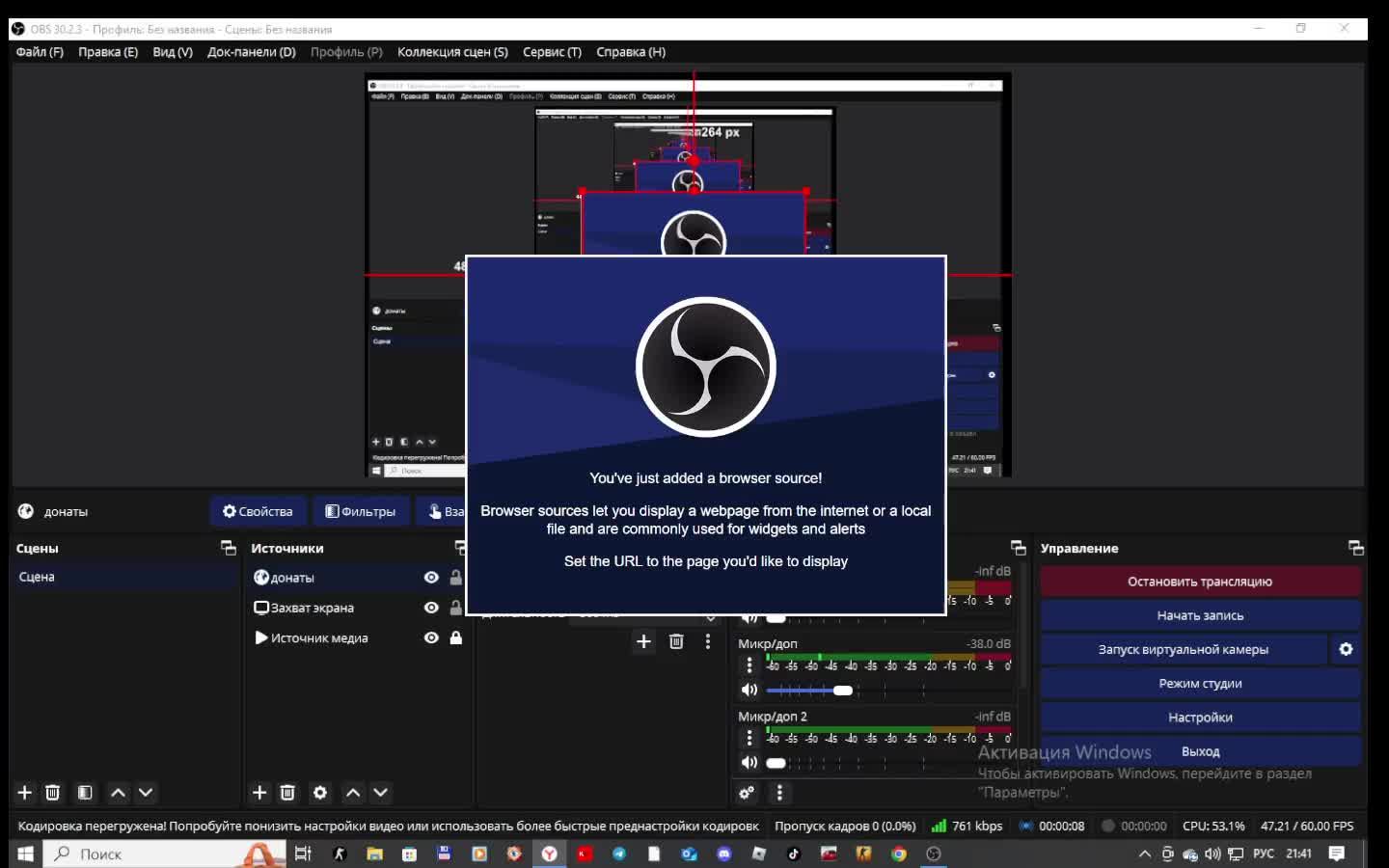This screenshot has width=1389, height=868.
Task: Lock the Захват экрана source
Action: (x=456, y=608)
